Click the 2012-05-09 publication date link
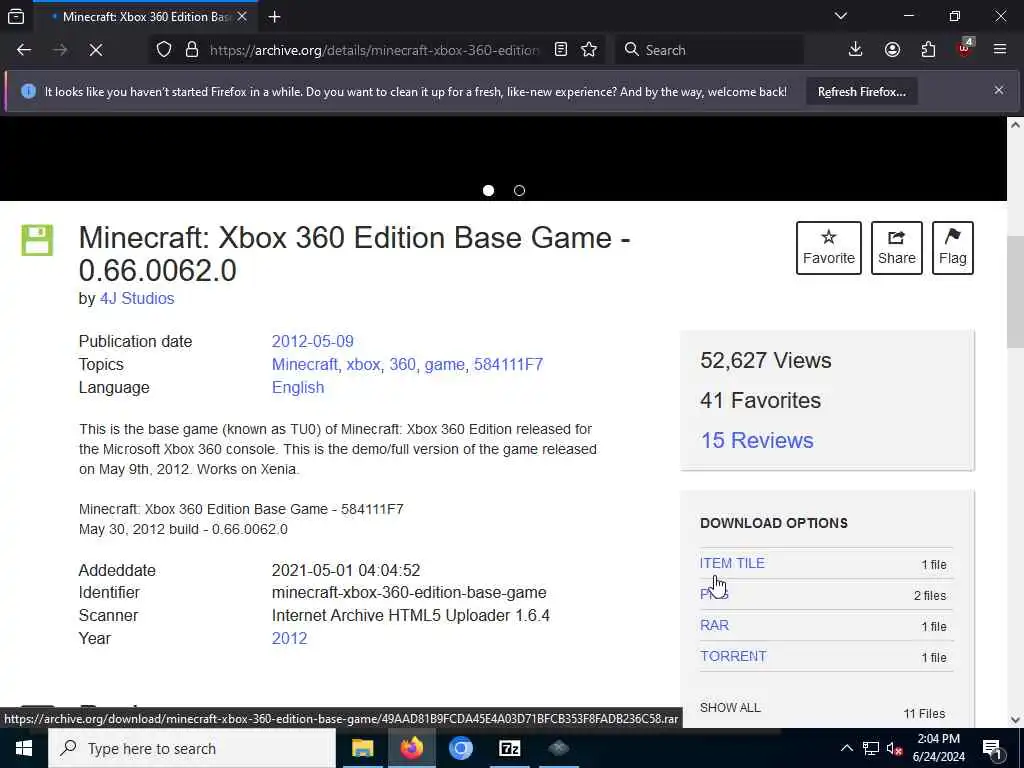The width and height of the screenshot is (1024, 768). pyautogui.click(x=312, y=342)
